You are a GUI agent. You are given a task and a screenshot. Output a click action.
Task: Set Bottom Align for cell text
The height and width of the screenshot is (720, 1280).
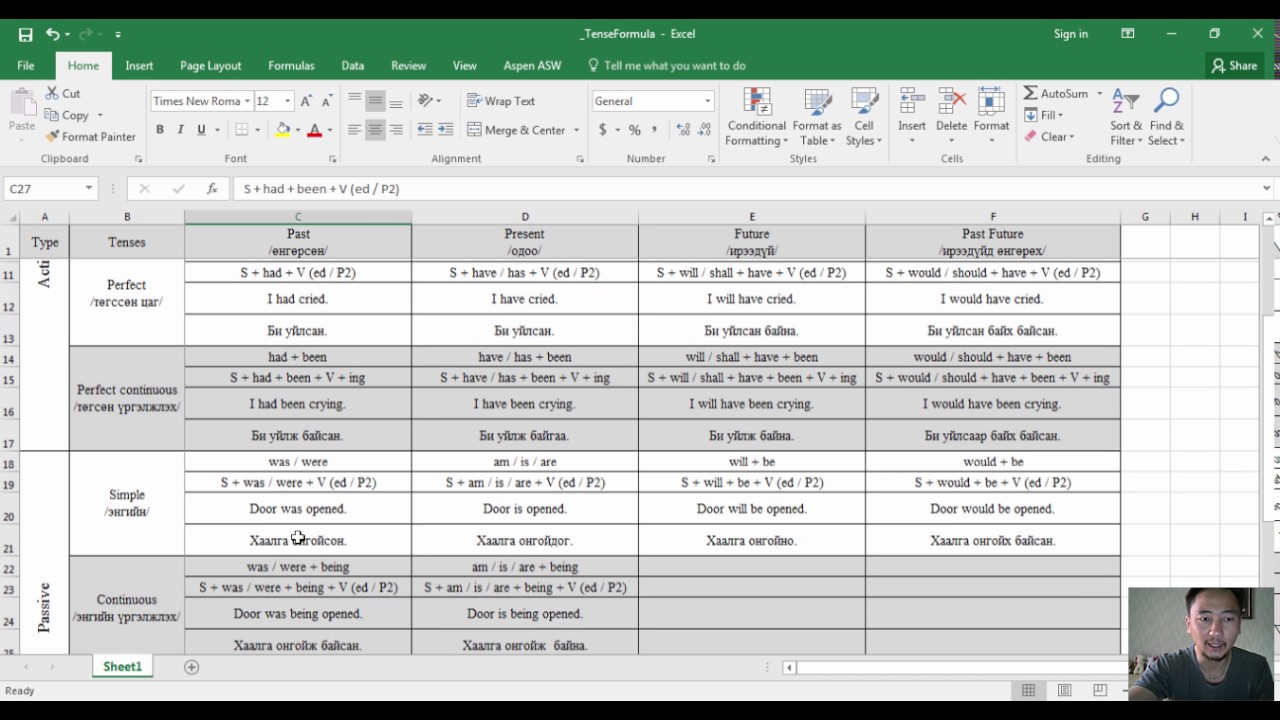point(396,101)
